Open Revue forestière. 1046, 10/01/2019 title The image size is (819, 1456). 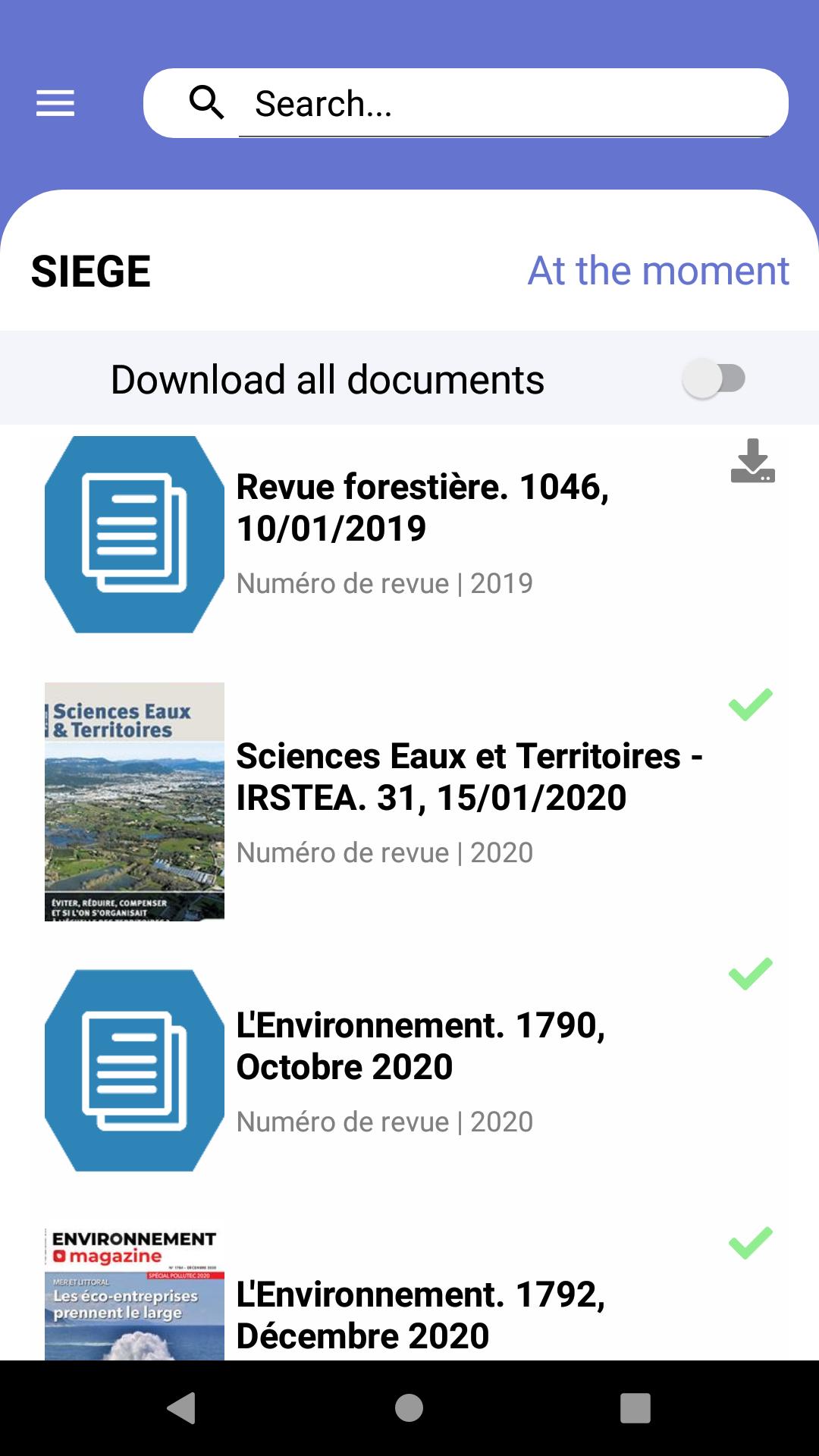click(x=422, y=507)
